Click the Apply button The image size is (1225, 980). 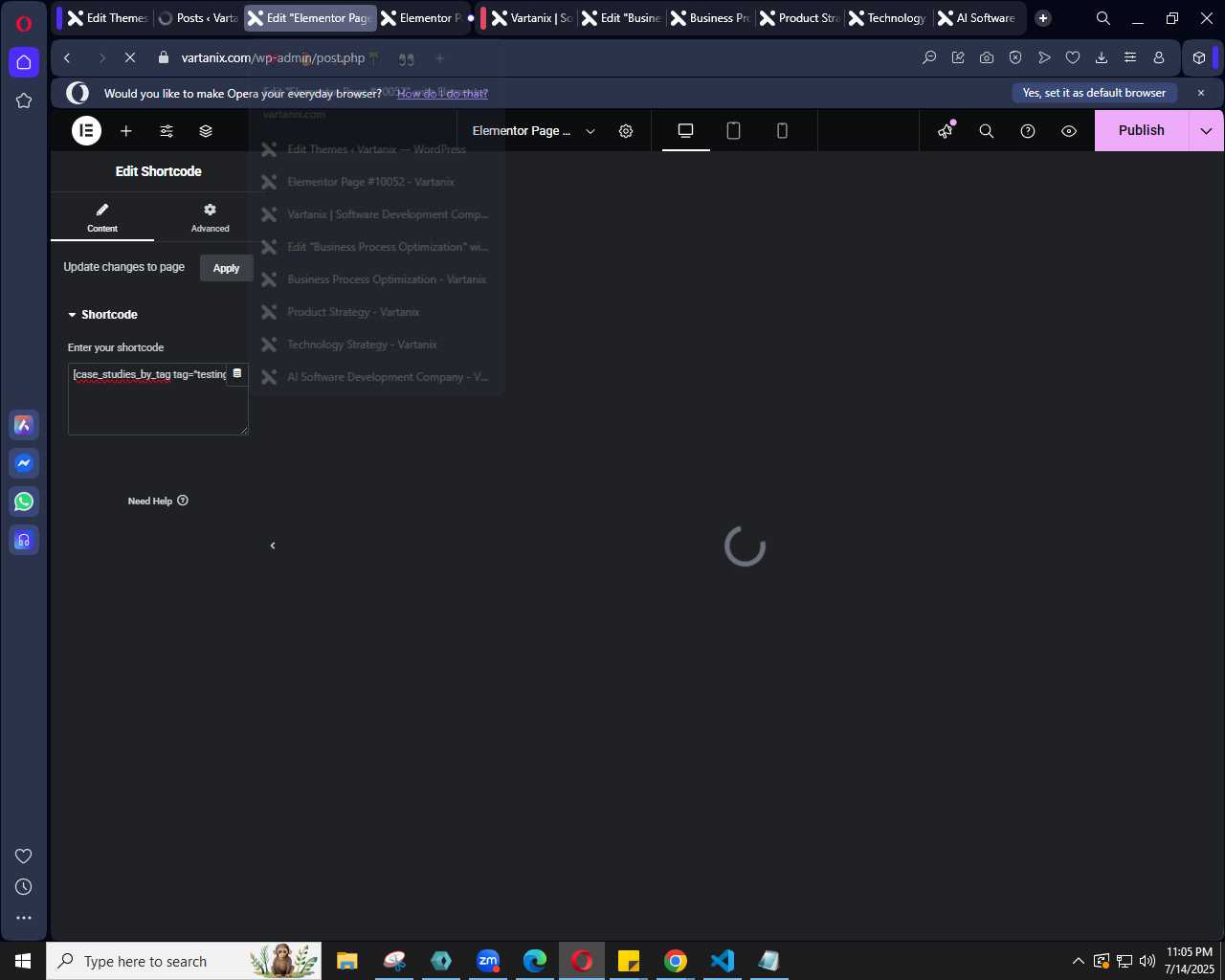(227, 268)
